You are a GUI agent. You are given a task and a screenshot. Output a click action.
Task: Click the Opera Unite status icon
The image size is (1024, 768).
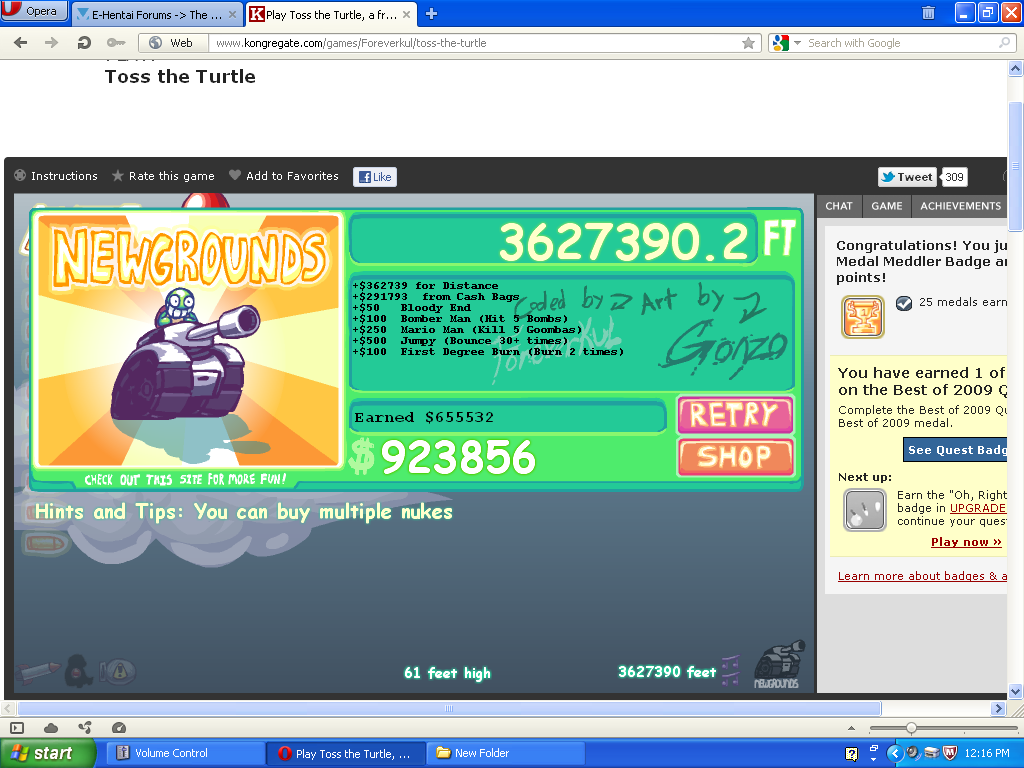(x=85, y=728)
